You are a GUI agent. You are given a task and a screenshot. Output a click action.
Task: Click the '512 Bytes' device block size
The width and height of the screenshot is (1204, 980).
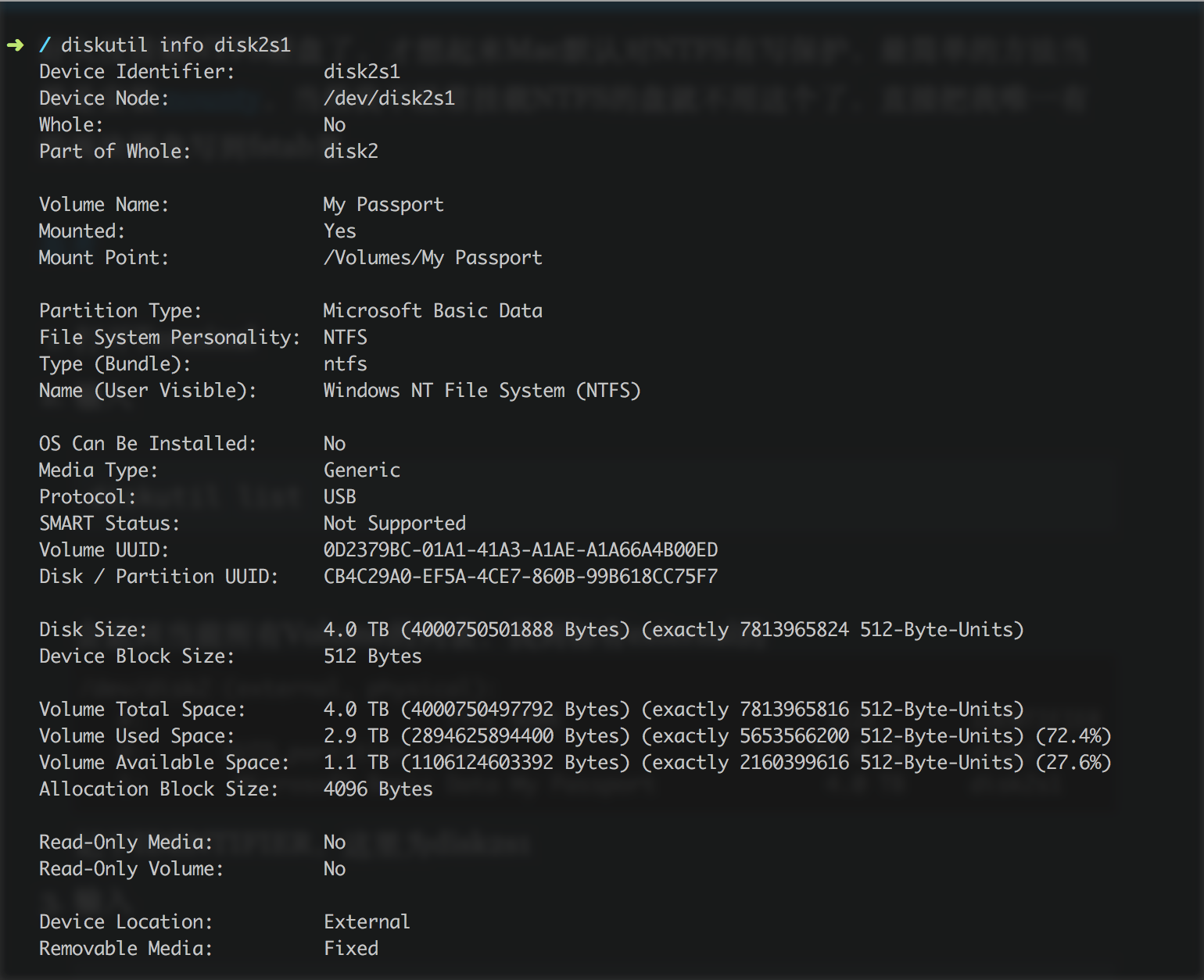tap(372, 656)
